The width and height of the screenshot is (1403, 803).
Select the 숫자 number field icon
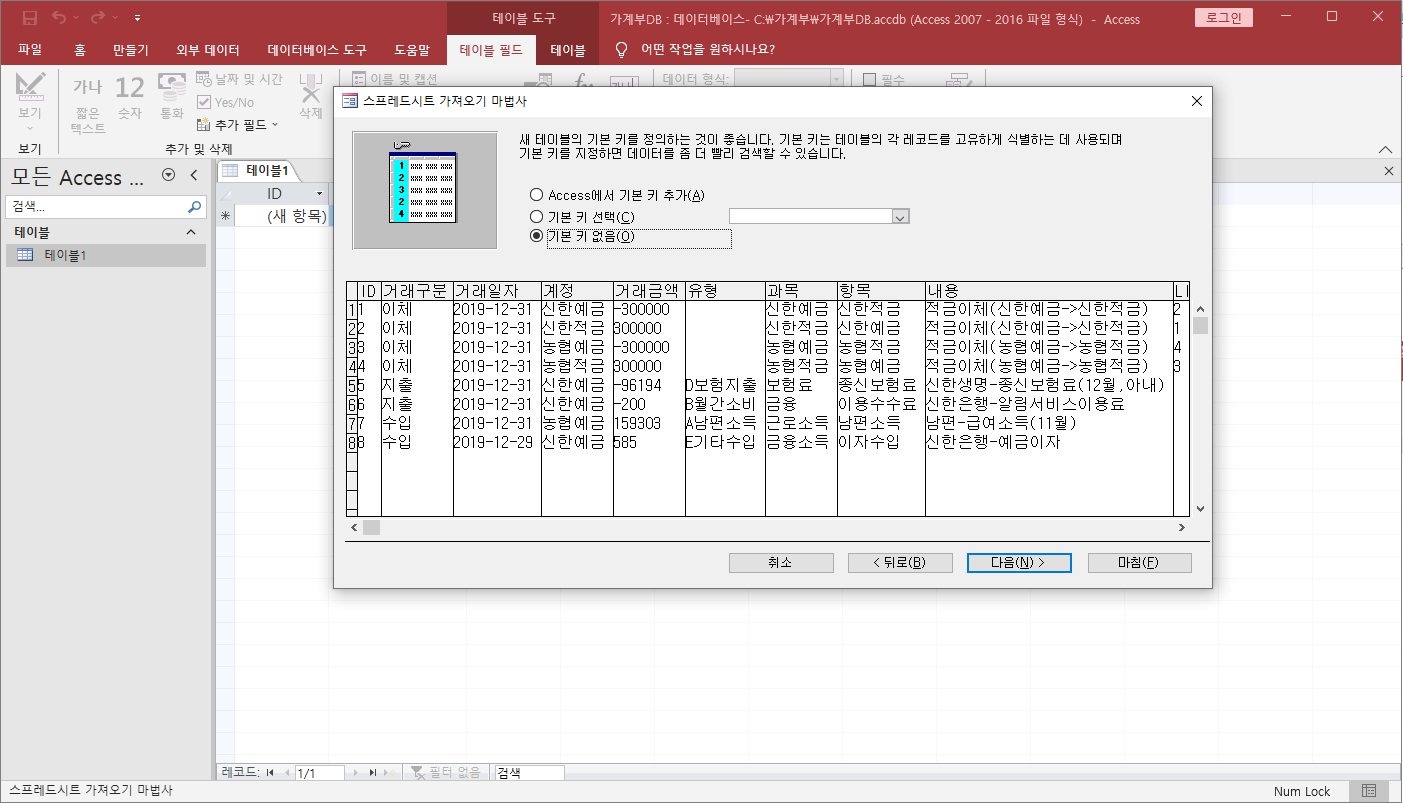pyautogui.click(x=130, y=98)
